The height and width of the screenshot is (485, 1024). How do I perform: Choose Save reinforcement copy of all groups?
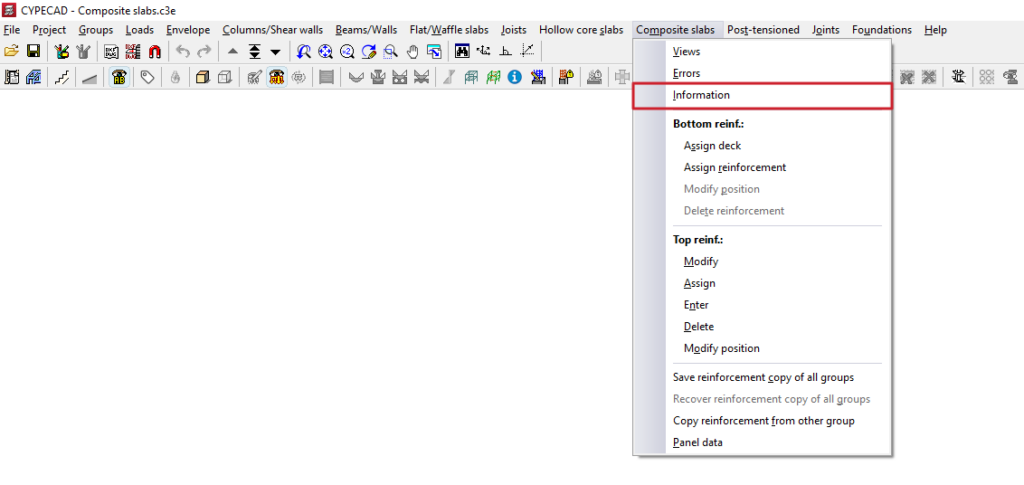[x=762, y=377]
